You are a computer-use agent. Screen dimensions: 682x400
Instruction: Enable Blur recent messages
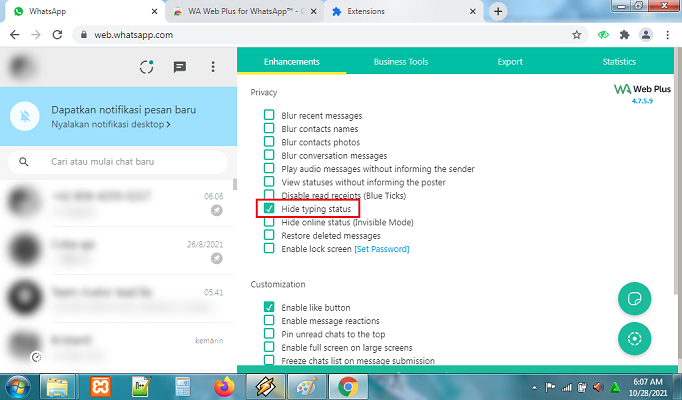click(269, 115)
